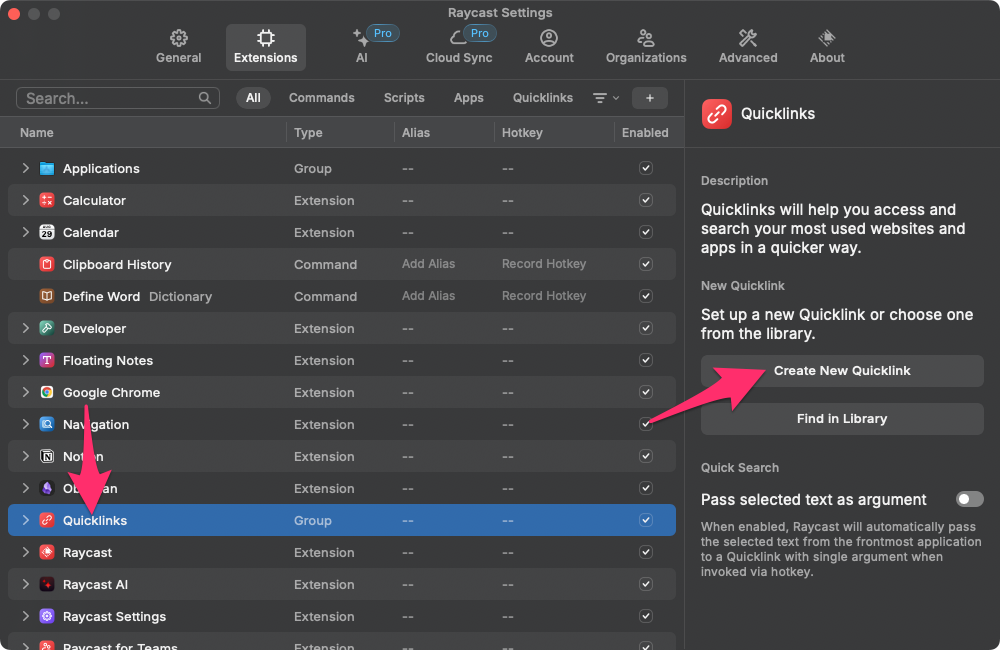Click Create New Quicklink button
Image resolution: width=1000 pixels, height=650 pixels.
pyautogui.click(x=842, y=371)
